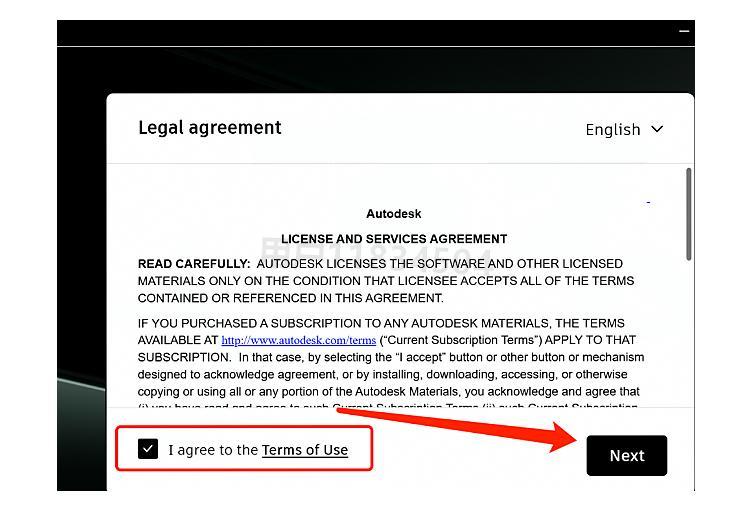The width and height of the screenshot is (752, 512).
Task: Click the Next button
Action: [x=626, y=455]
